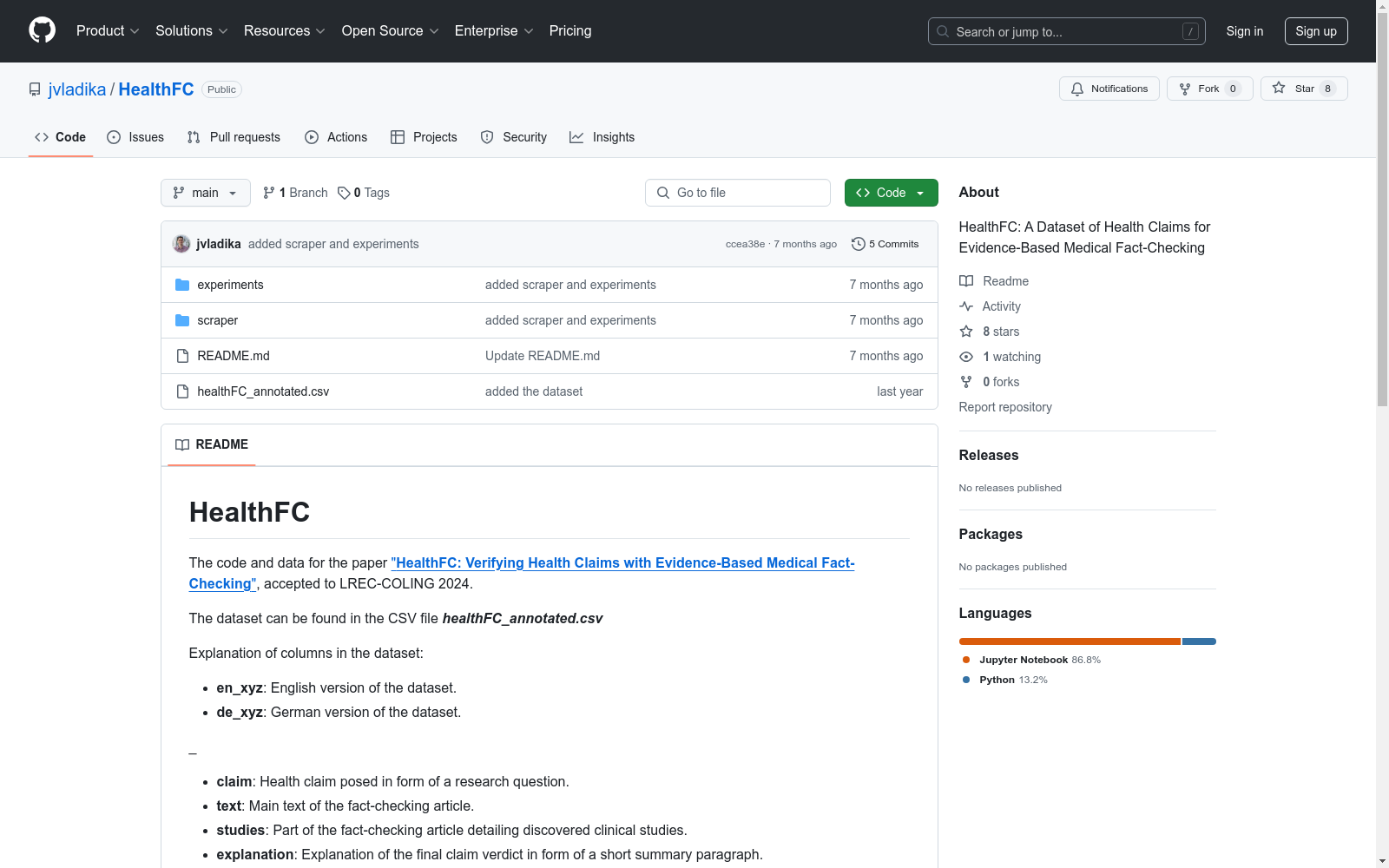Image resolution: width=1389 pixels, height=868 pixels.
Task: Open the Packages heading link
Action: [x=991, y=534]
